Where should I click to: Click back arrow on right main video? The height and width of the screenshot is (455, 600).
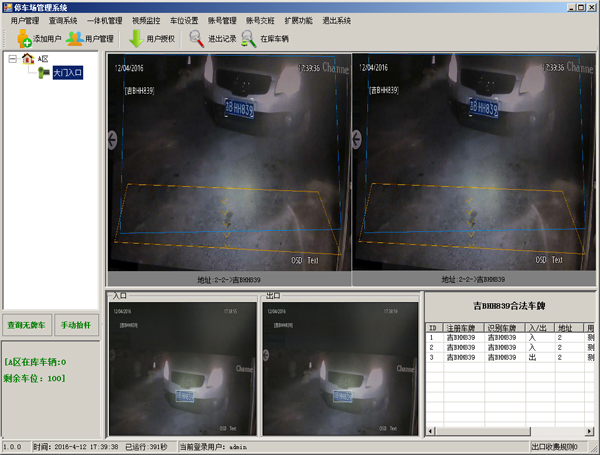[x=356, y=139]
